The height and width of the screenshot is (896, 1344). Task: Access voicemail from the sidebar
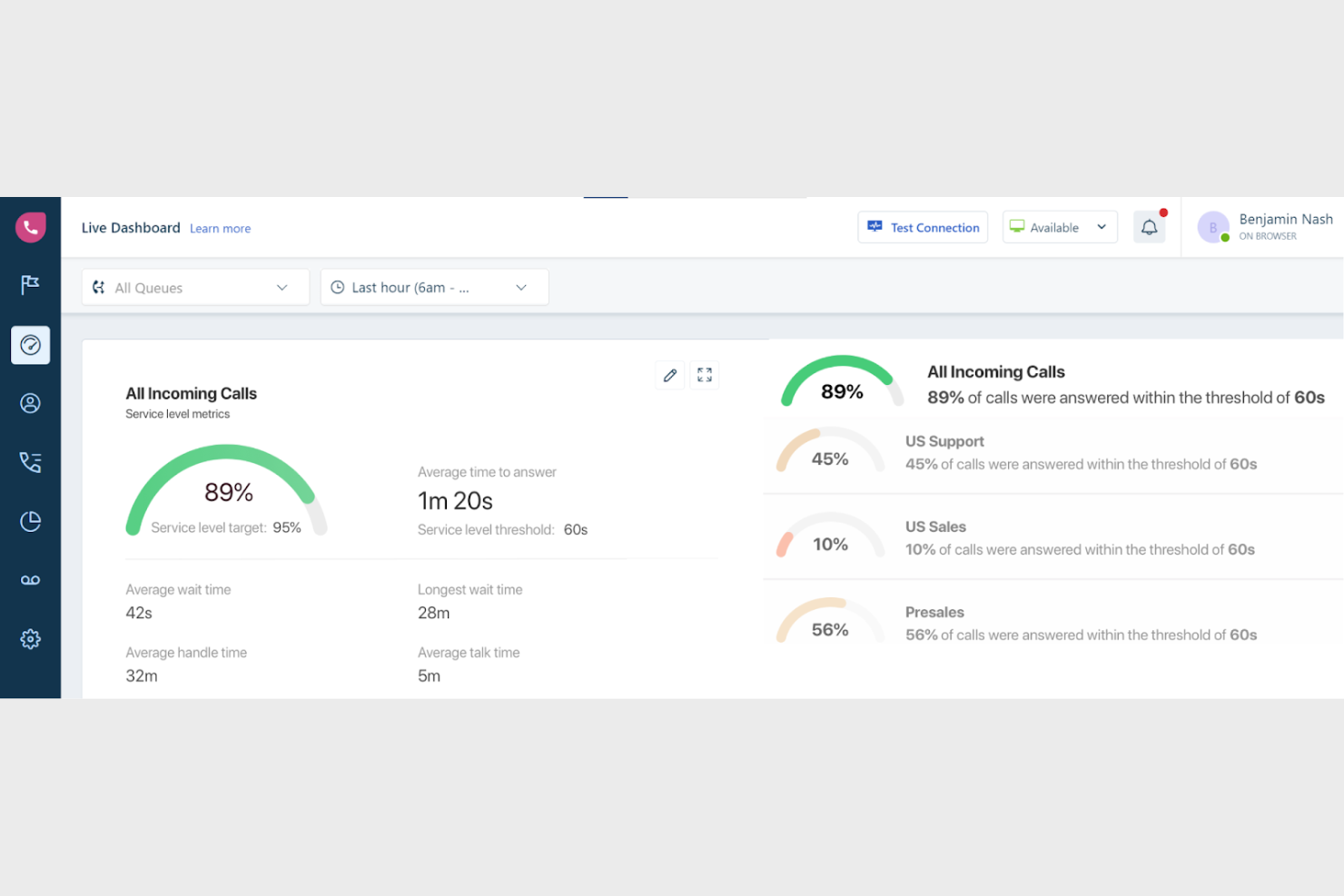tap(30, 579)
